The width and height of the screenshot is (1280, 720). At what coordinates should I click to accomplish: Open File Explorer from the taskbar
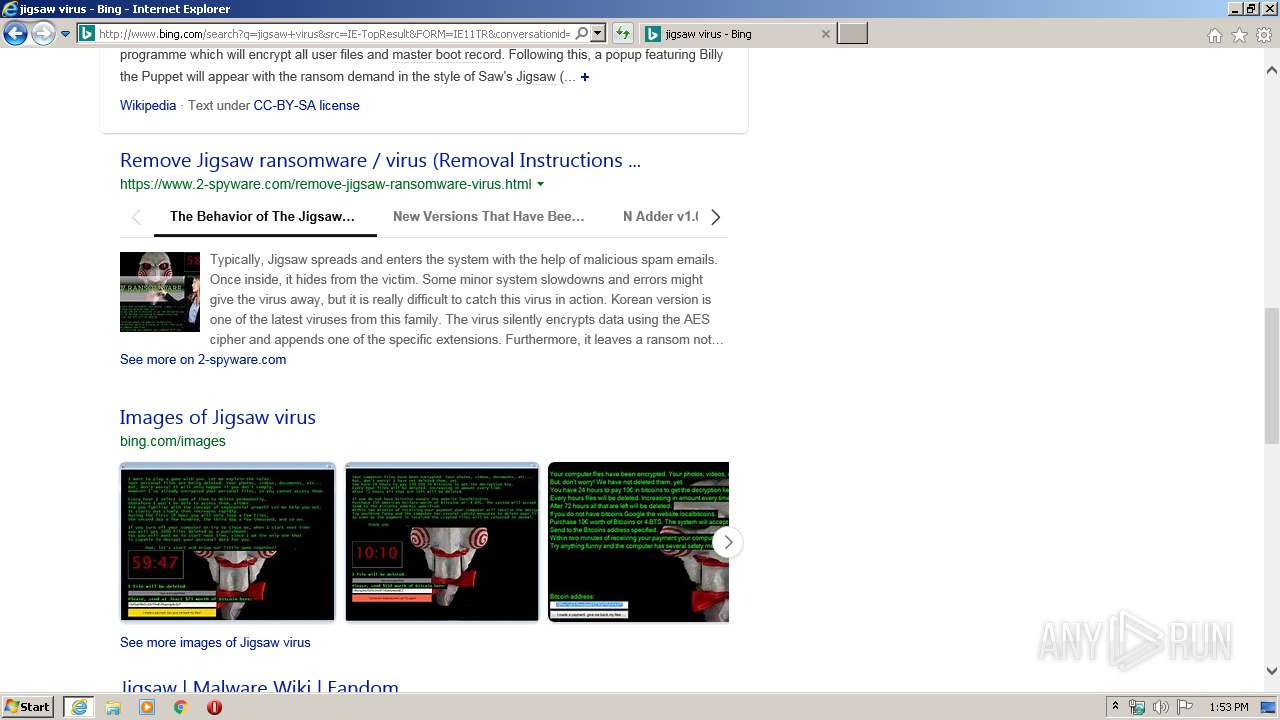point(113,707)
